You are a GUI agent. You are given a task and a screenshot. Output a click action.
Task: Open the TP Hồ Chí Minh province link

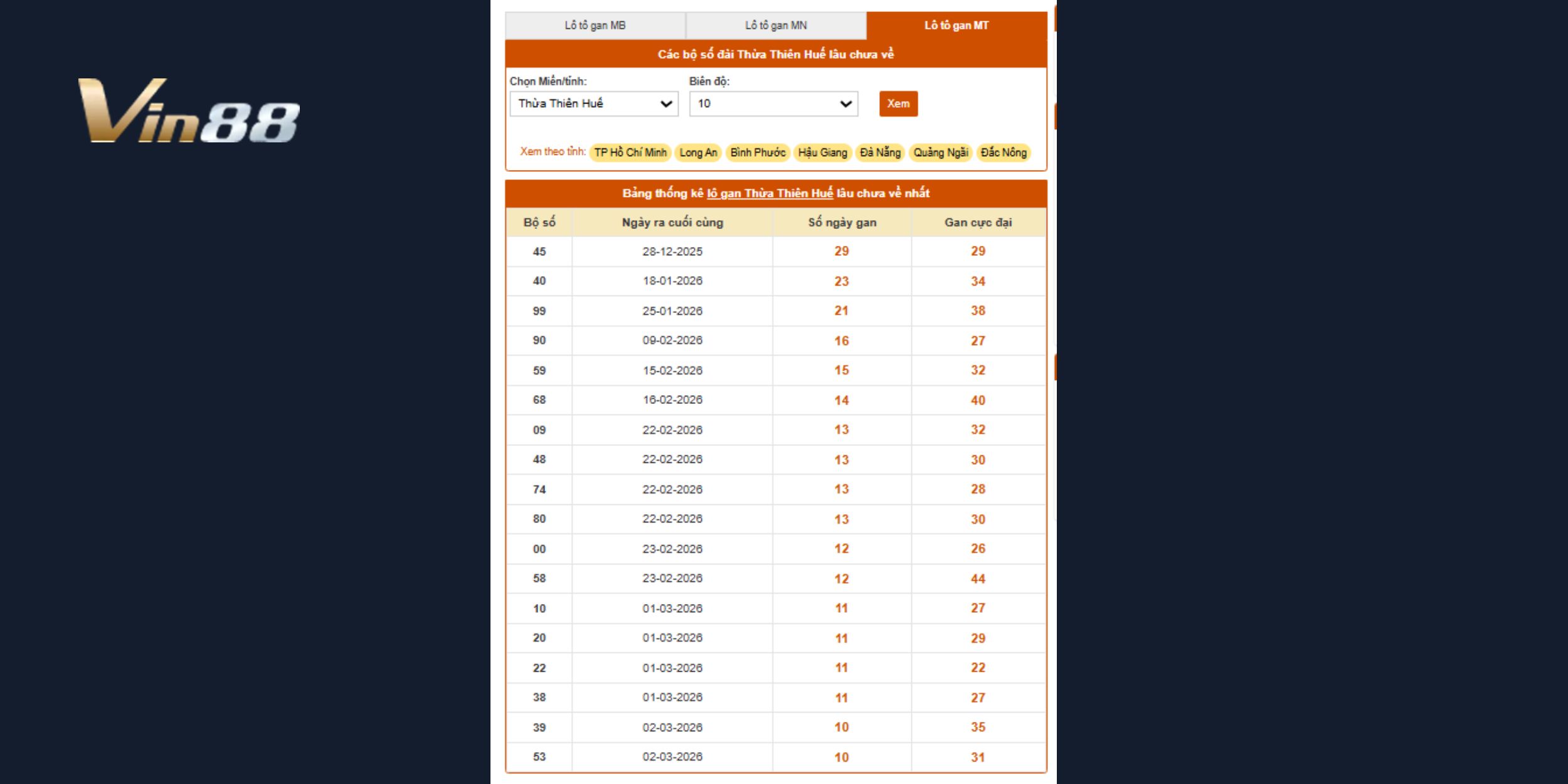630,152
